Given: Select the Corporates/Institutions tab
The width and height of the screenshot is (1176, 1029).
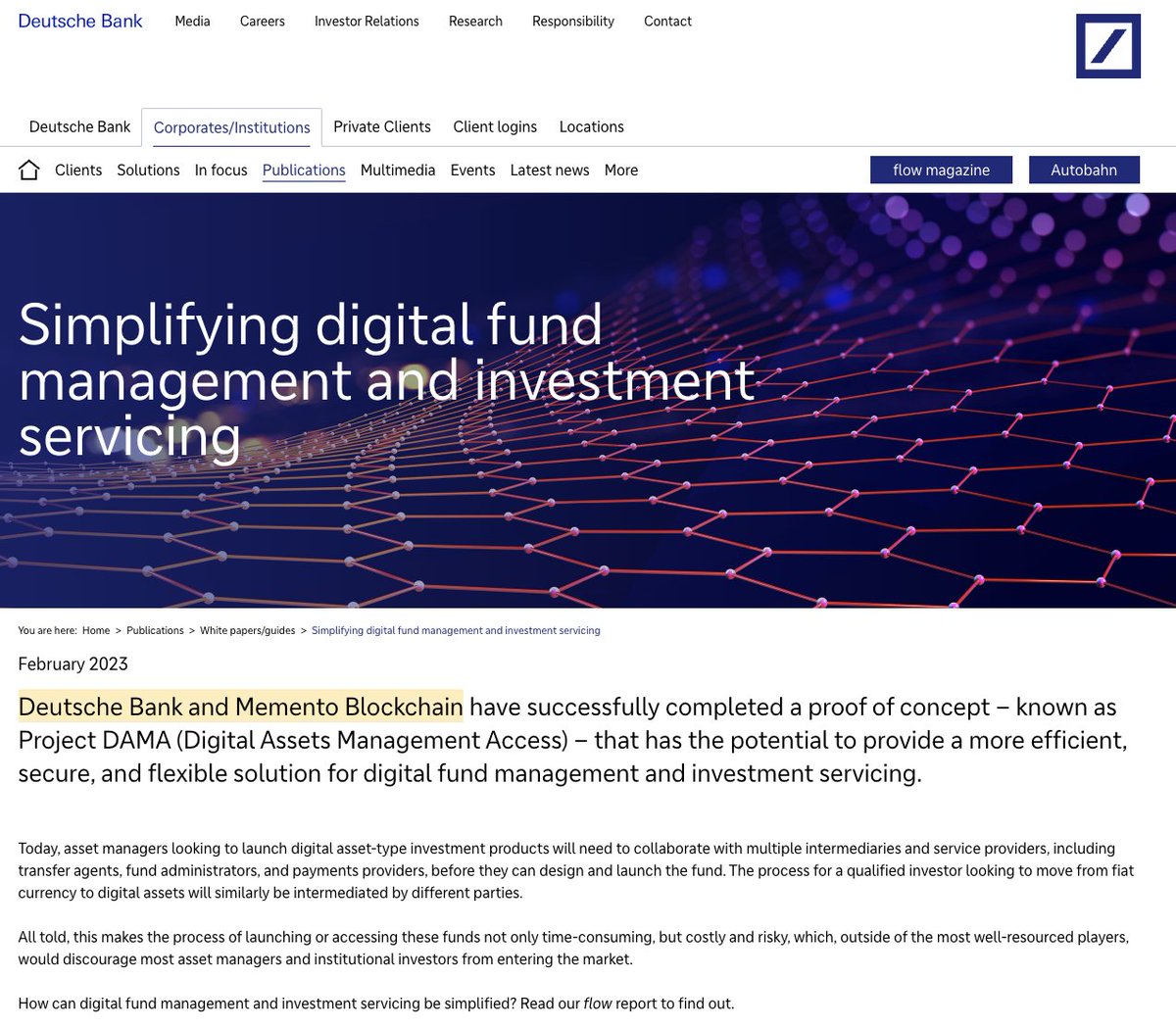Looking at the screenshot, I should (x=231, y=127).
